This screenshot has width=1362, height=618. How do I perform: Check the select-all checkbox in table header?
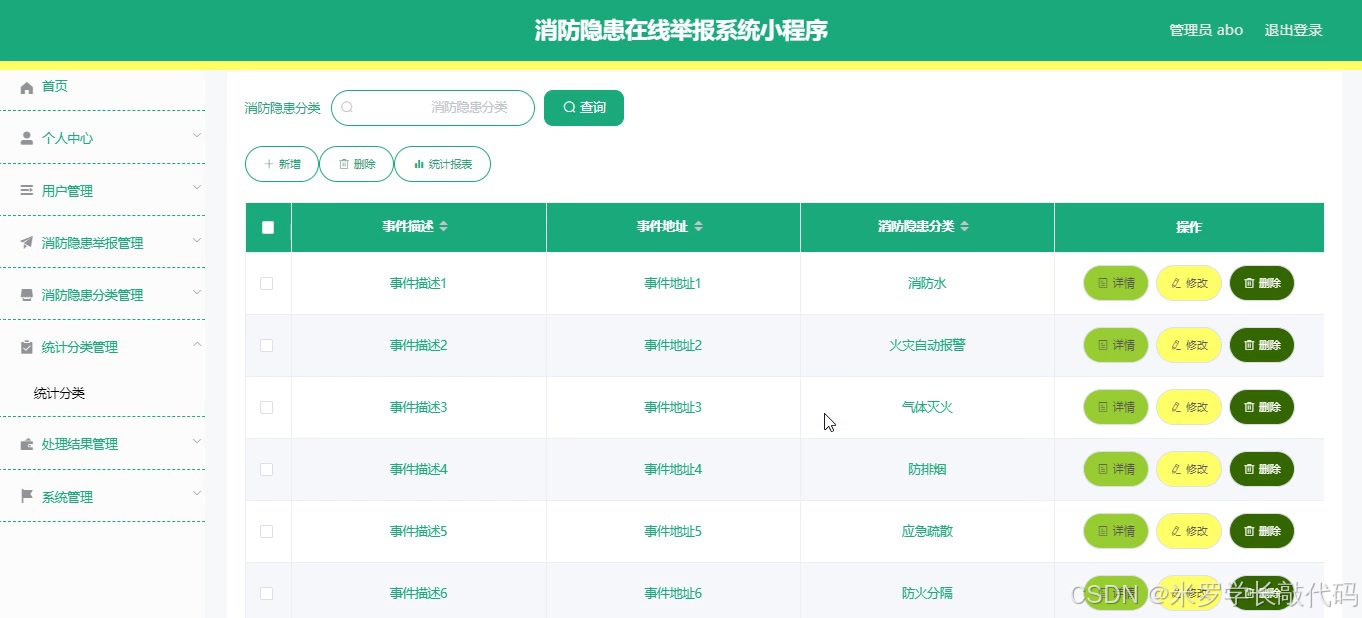click(x=267, y=227)
